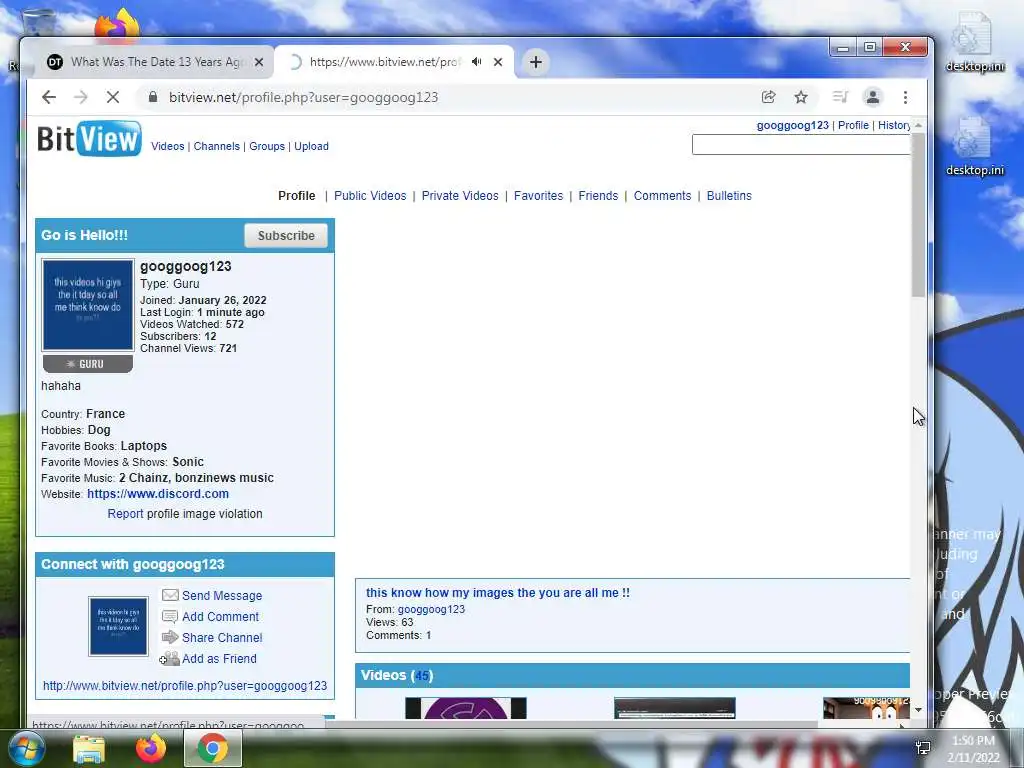This screenshot has width=1024, height=768.
Task: Open the media control icon in Chrome toolbar
Action: point(840,97)
